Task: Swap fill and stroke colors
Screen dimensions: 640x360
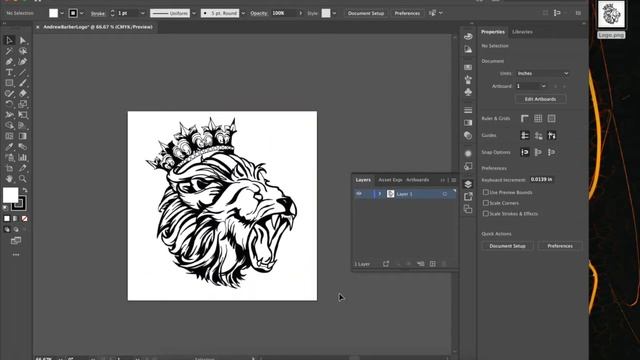Action: 25,190
